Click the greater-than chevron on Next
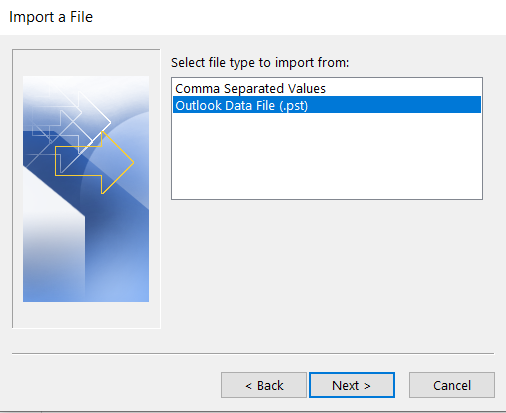This screenshot has height=413, width=506. pos(367,386)
